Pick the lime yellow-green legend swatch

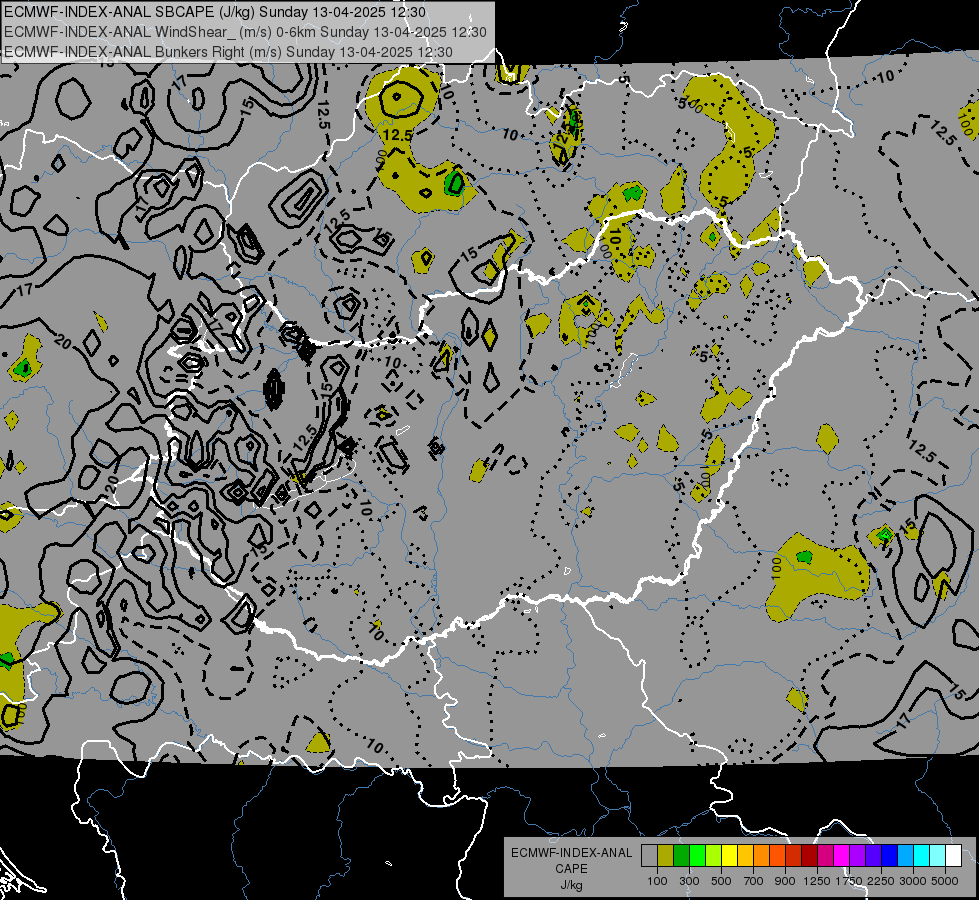point(713,856)
